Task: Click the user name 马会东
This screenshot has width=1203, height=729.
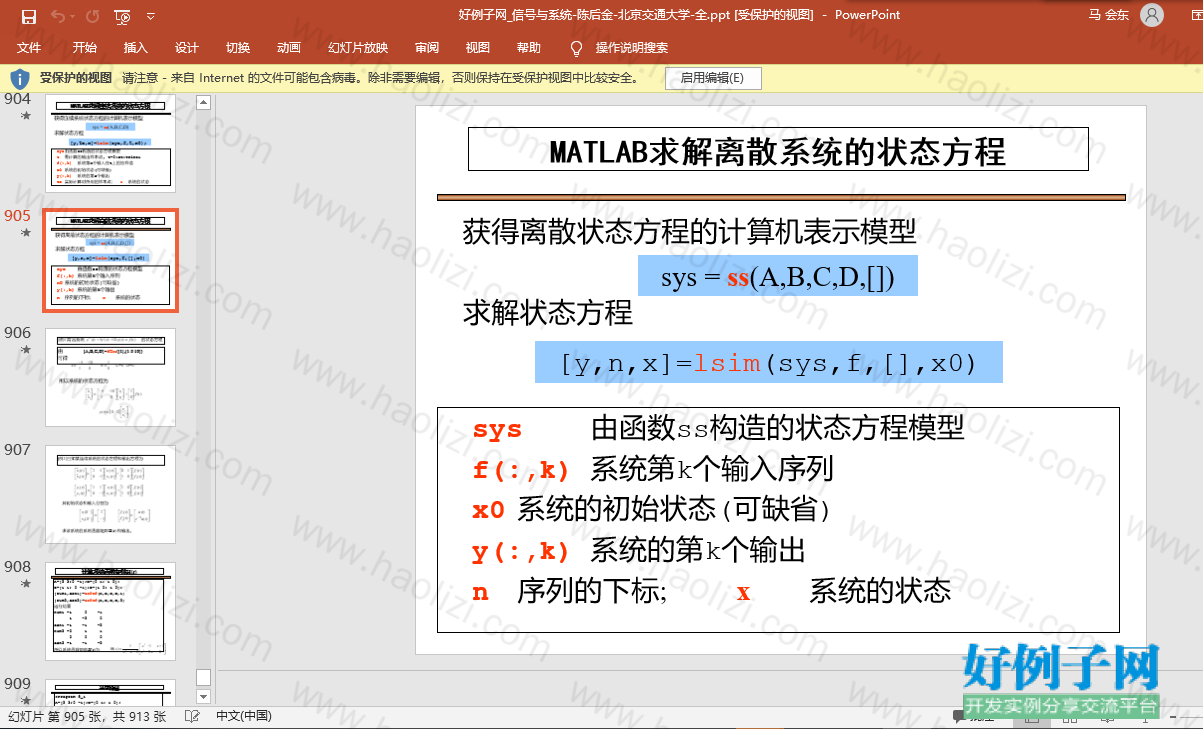Action: (1109, 15)
